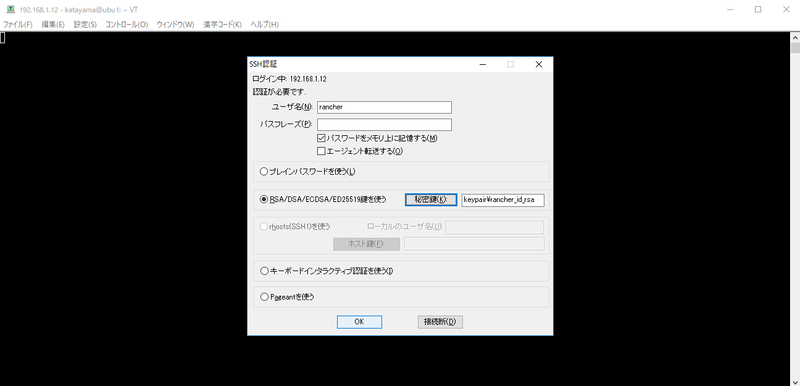Open the ヘルプ(H) menu
Screen dimensions: 800x386
point(264,24)
